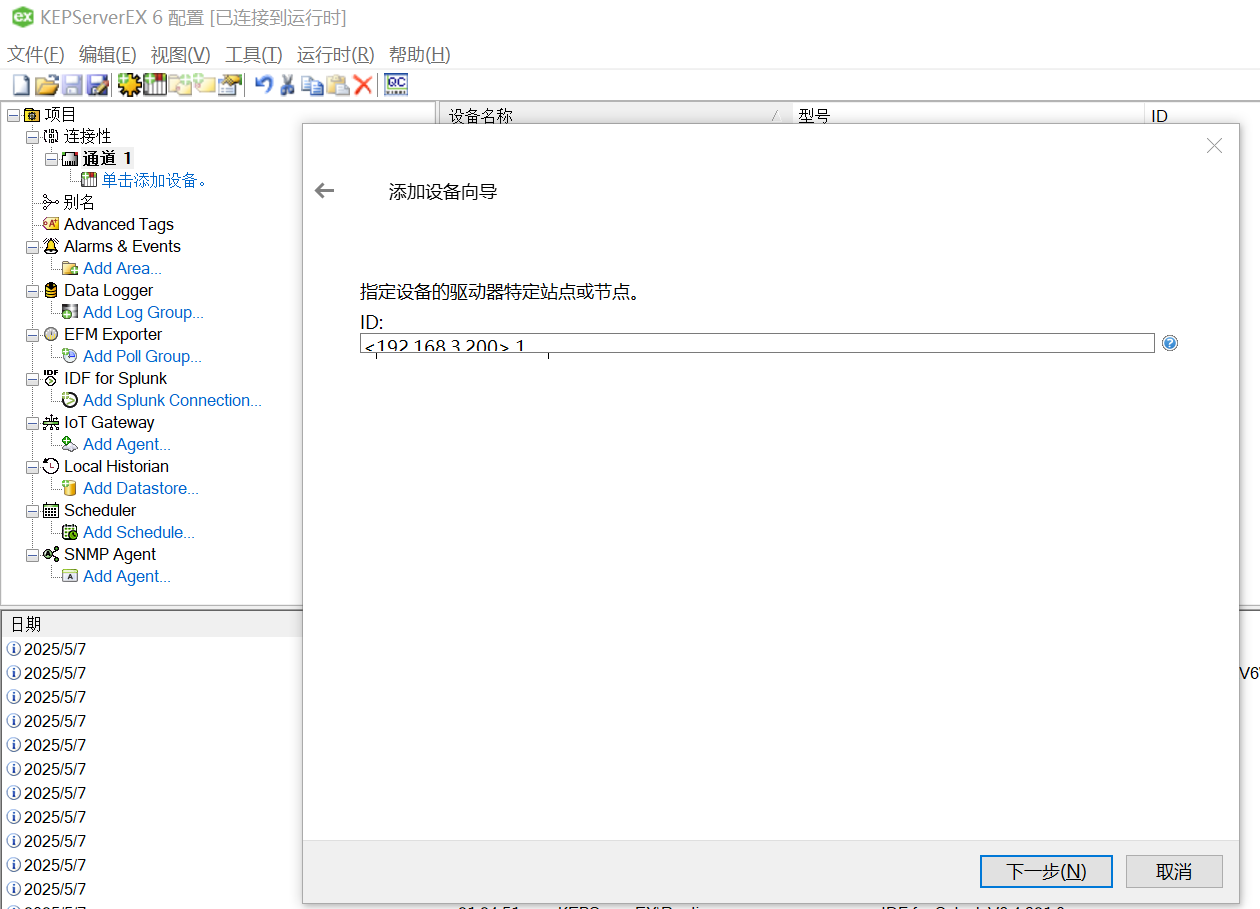Click the Add Log Group... link

(143, 312)
